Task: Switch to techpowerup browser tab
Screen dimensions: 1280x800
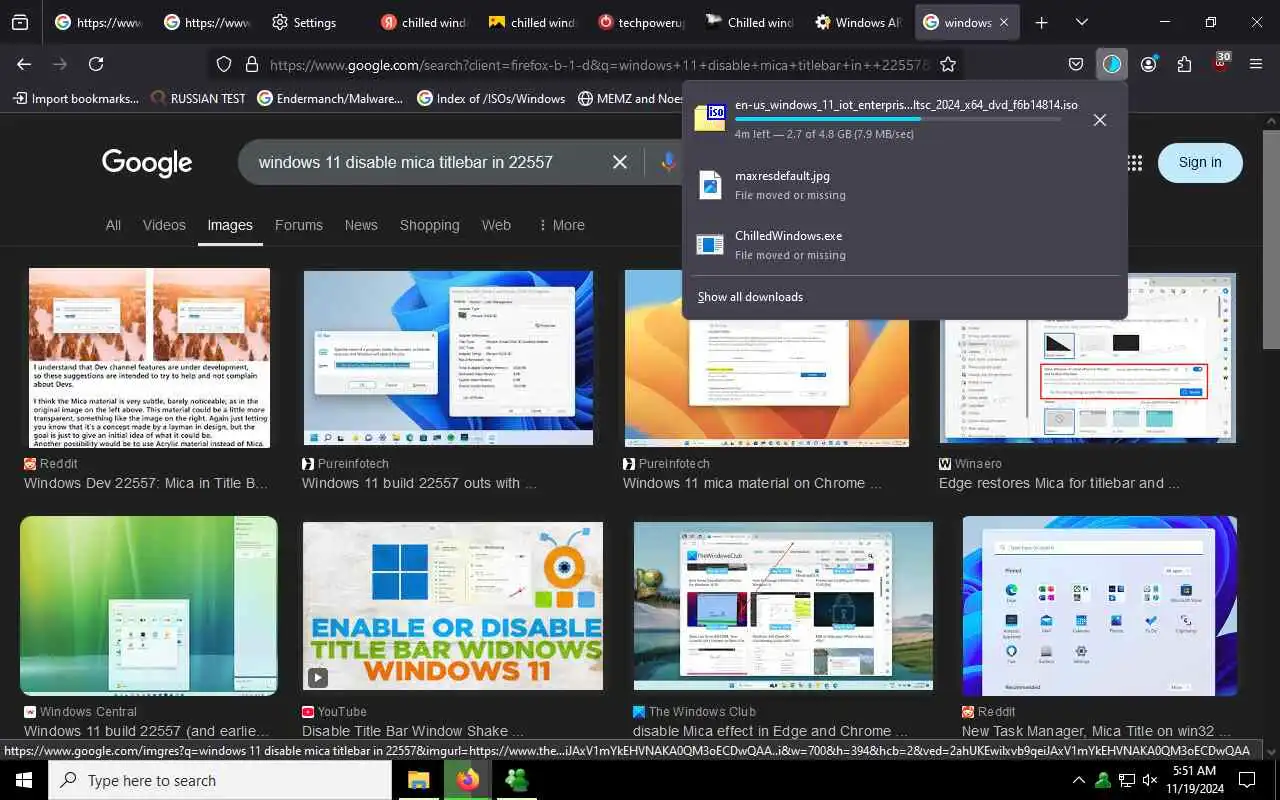Action: click(x=640, y=22)
